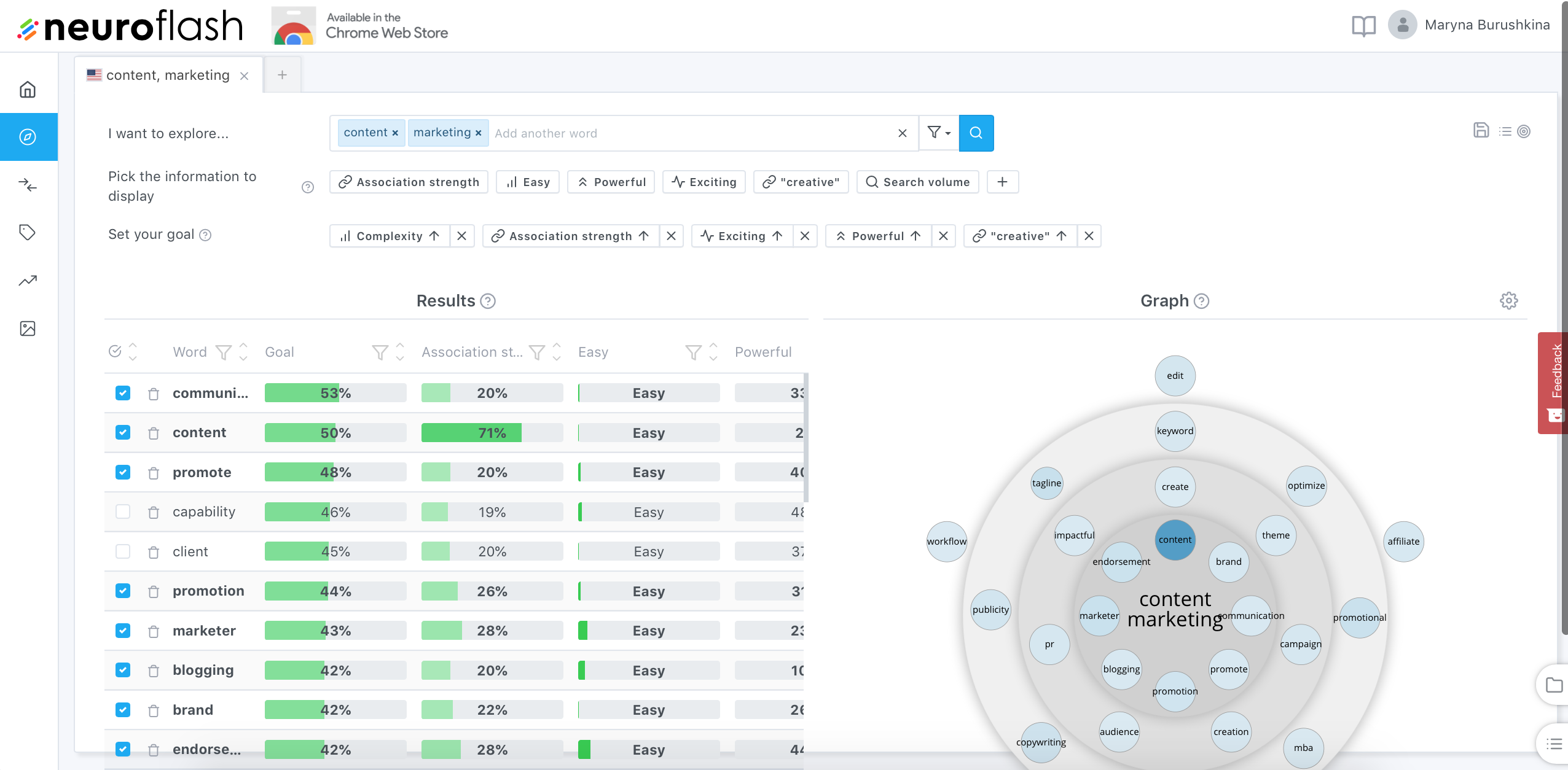Image resolution: width=1568 pixels, height=770 pixels.
Task: Click the 'Add another word' input field
Action: (691, 133)
